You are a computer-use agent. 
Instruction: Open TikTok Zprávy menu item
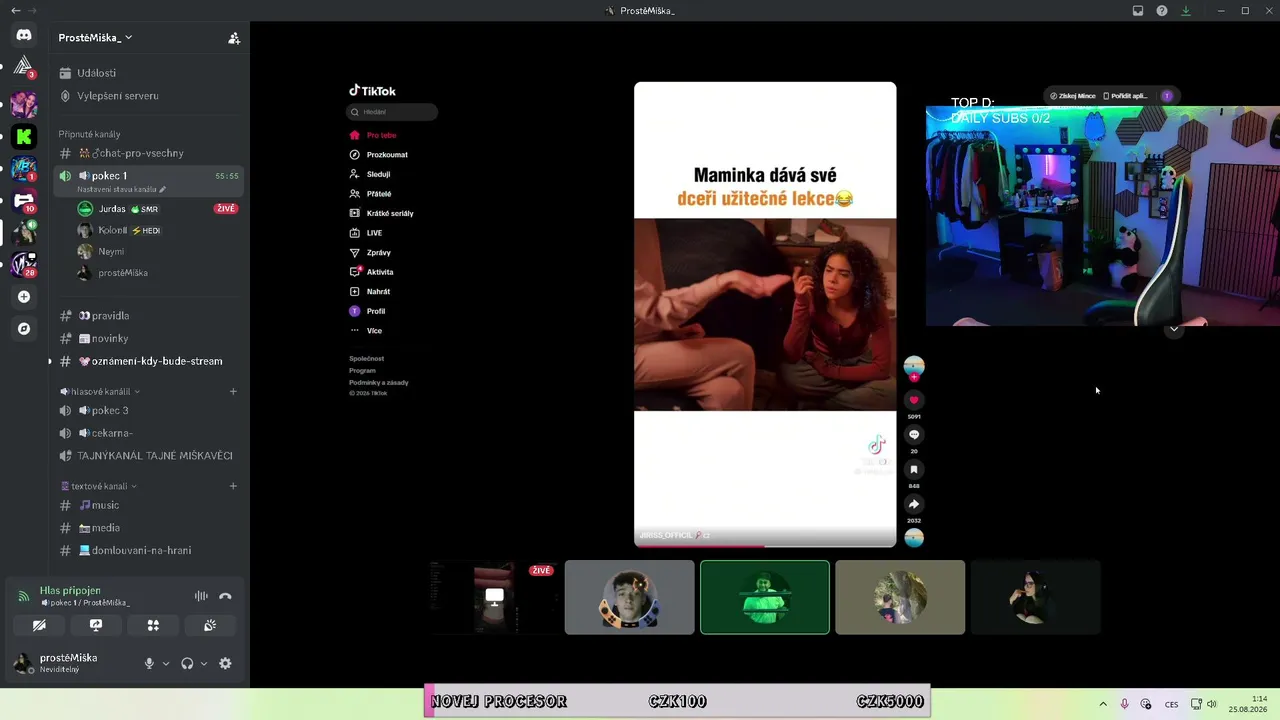370,252
